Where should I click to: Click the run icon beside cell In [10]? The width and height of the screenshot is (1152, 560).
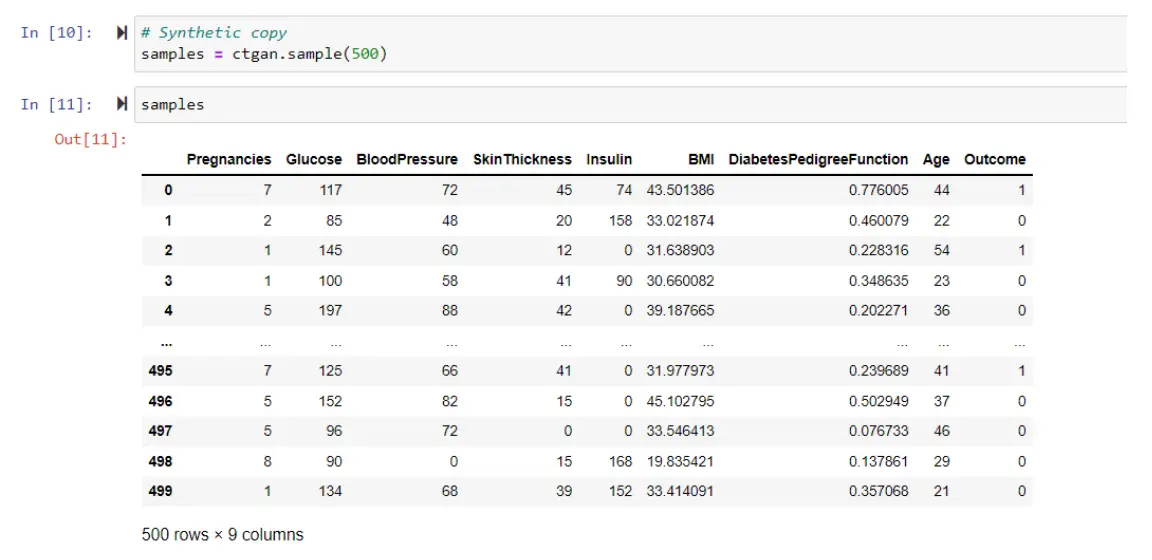coord(122,33)
